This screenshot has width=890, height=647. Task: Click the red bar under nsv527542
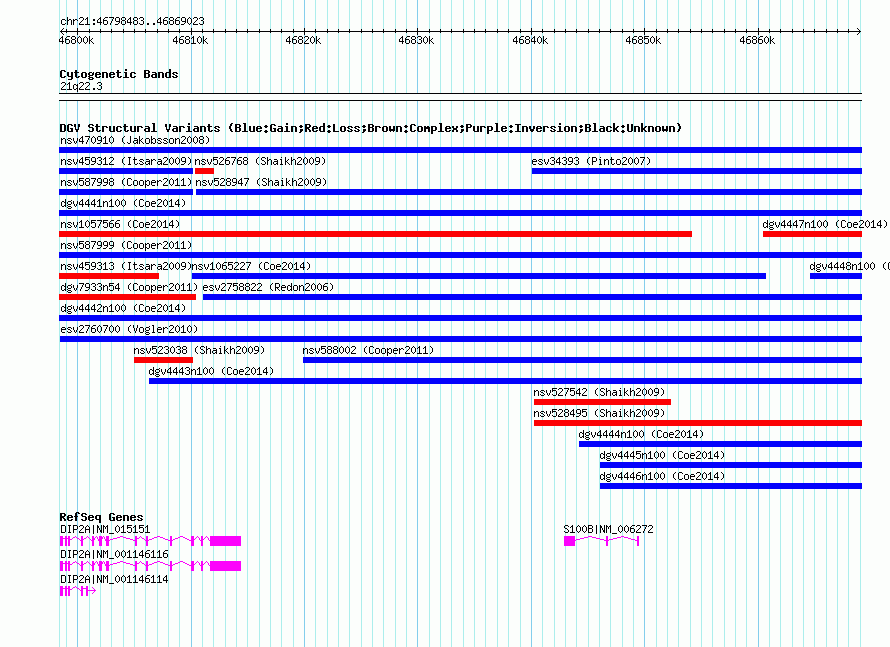(x=602, y=402)
